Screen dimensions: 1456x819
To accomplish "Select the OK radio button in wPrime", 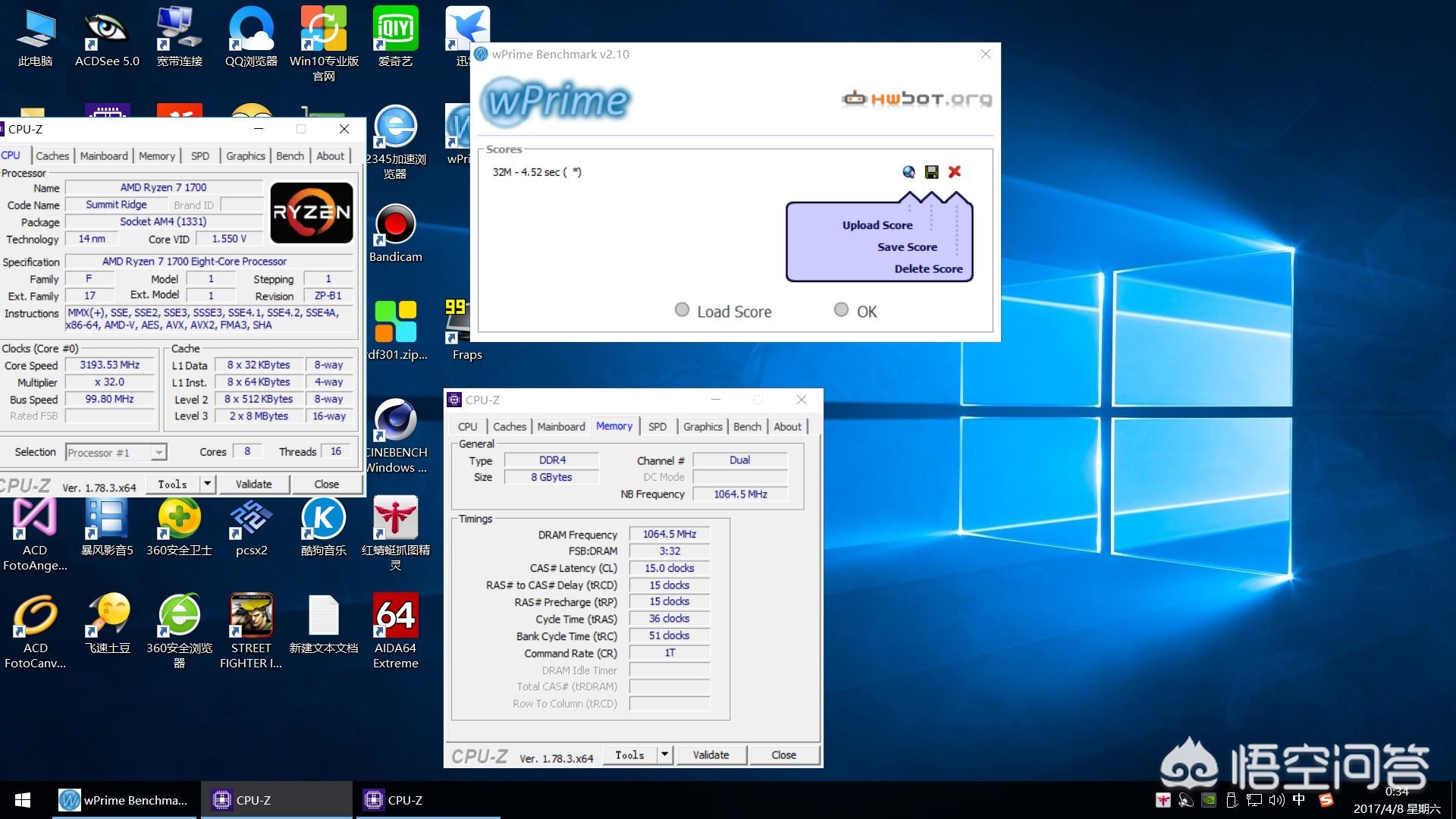I will click(841, 309).
